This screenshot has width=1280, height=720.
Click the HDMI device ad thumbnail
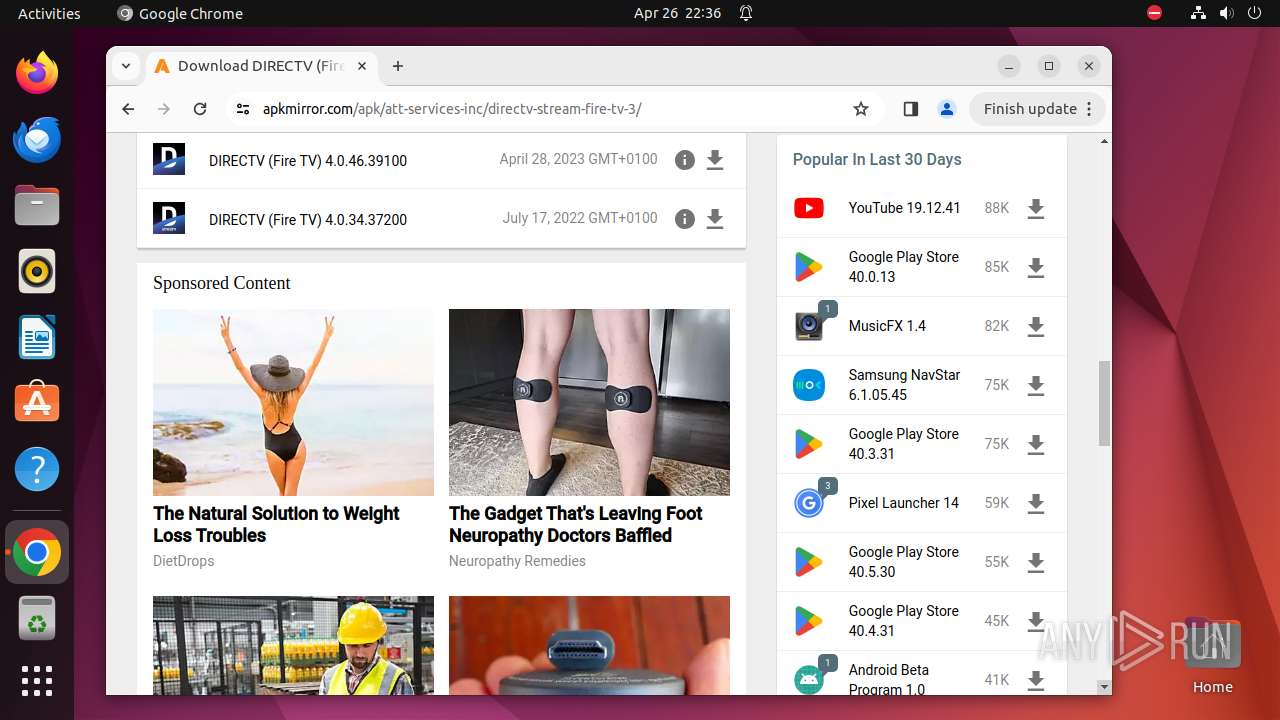tap(589, 645)
